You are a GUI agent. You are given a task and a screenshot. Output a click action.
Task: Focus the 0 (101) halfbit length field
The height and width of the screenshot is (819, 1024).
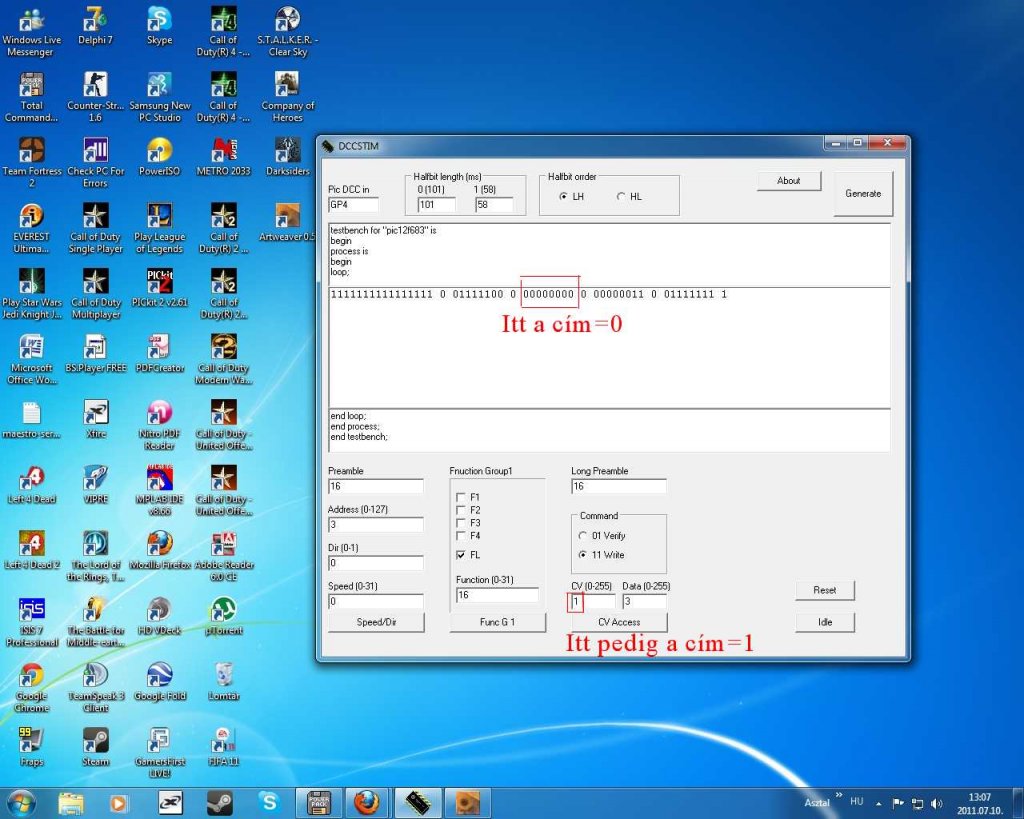coord(436,205)
